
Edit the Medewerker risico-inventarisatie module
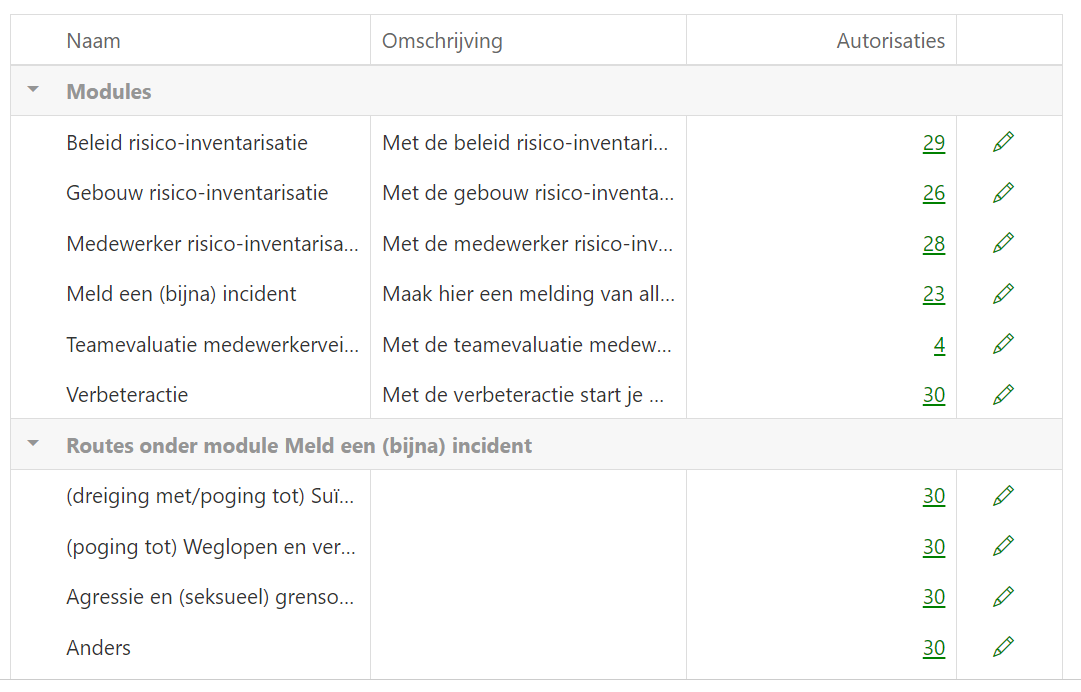pos(1003,243)
